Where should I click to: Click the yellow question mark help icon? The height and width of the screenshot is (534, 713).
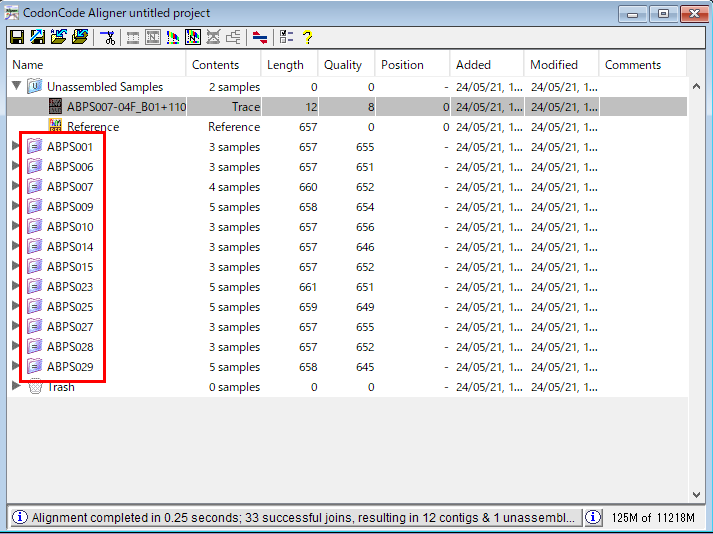tap(307, 37)
